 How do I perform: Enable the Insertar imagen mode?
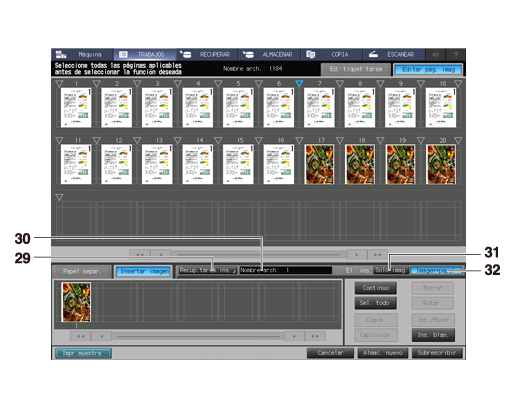[144, 271]
